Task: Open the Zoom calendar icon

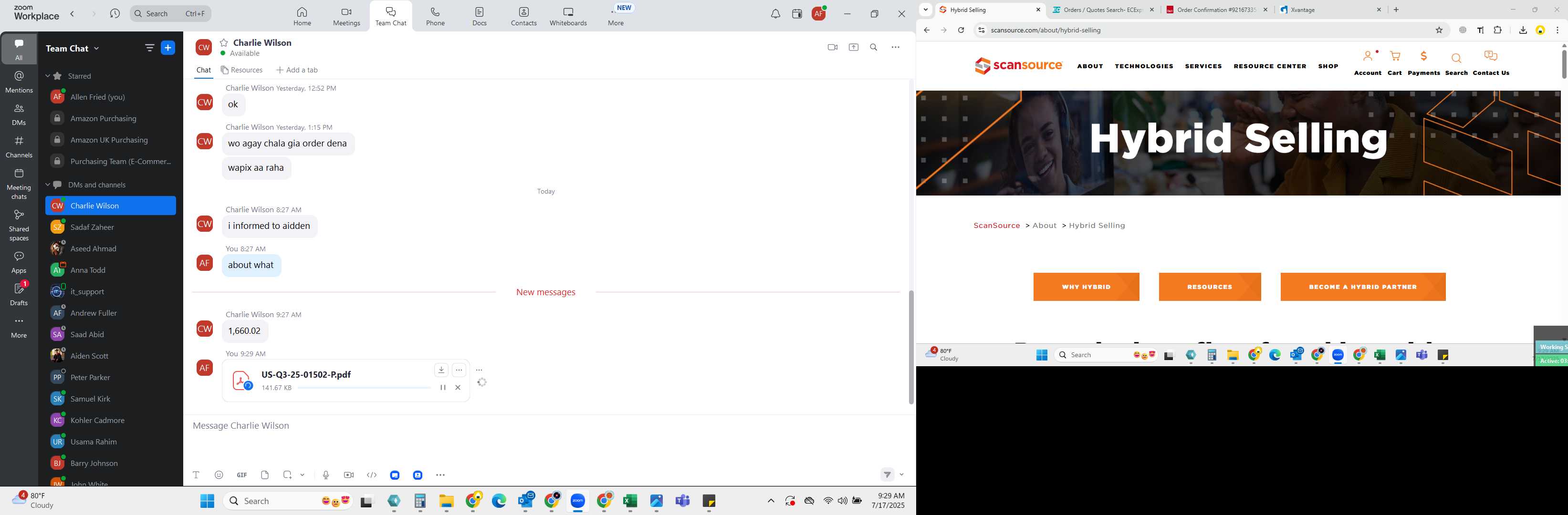Action: pos(797,14)
